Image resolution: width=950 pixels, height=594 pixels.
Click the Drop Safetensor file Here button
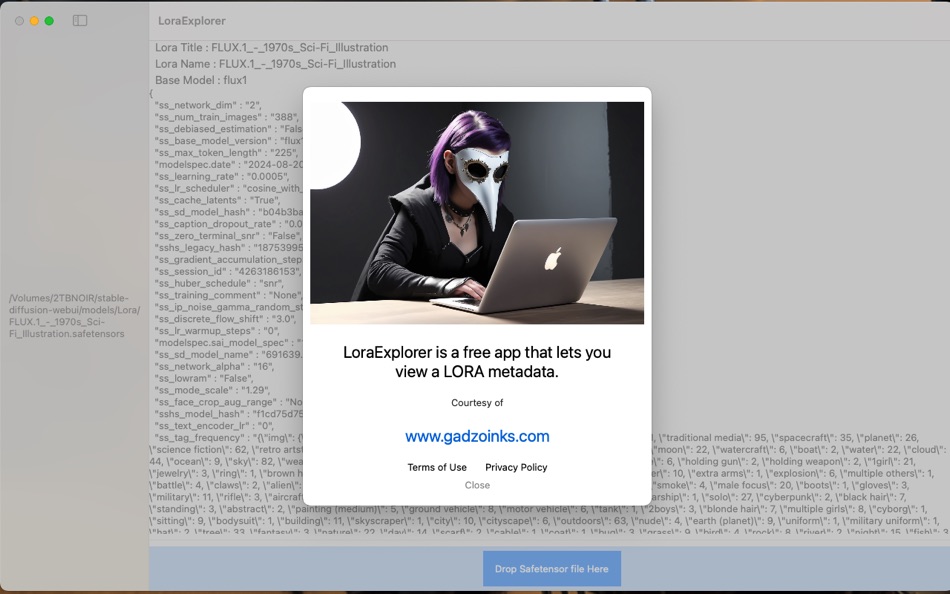(x=550, y=568)
